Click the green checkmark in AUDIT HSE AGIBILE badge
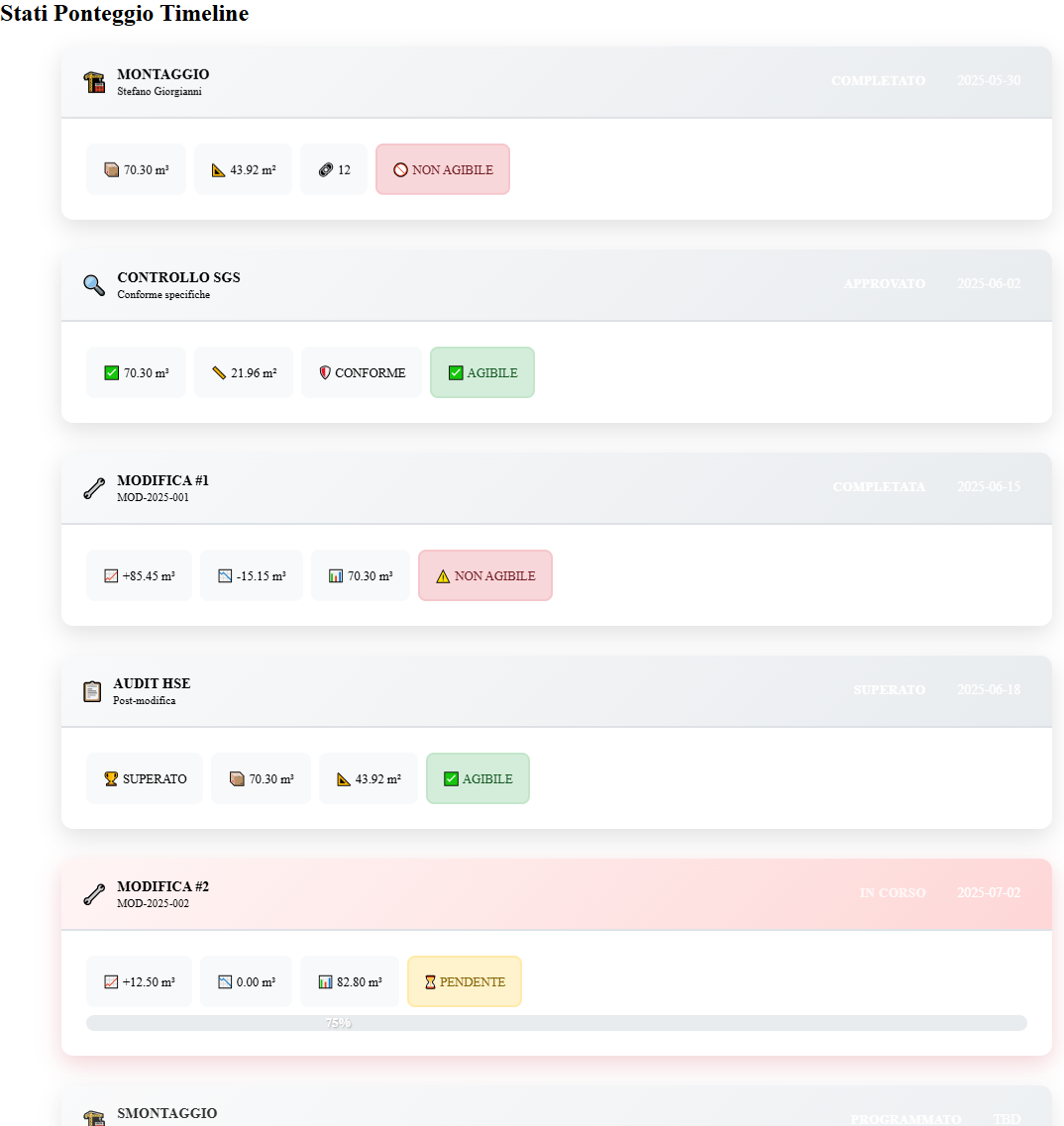Screen dimensions: 1064x1126 pos(451,779)
